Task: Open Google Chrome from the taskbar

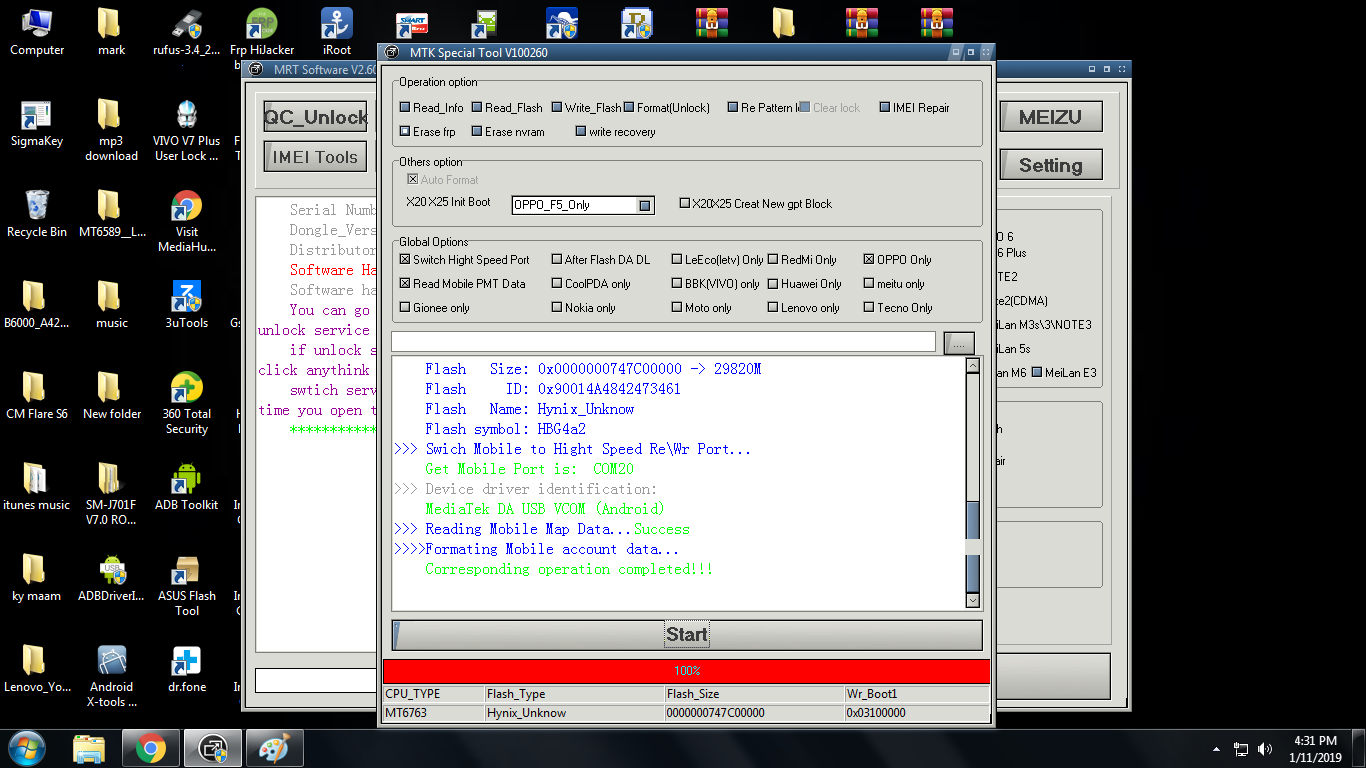Action: coord(151,748)
